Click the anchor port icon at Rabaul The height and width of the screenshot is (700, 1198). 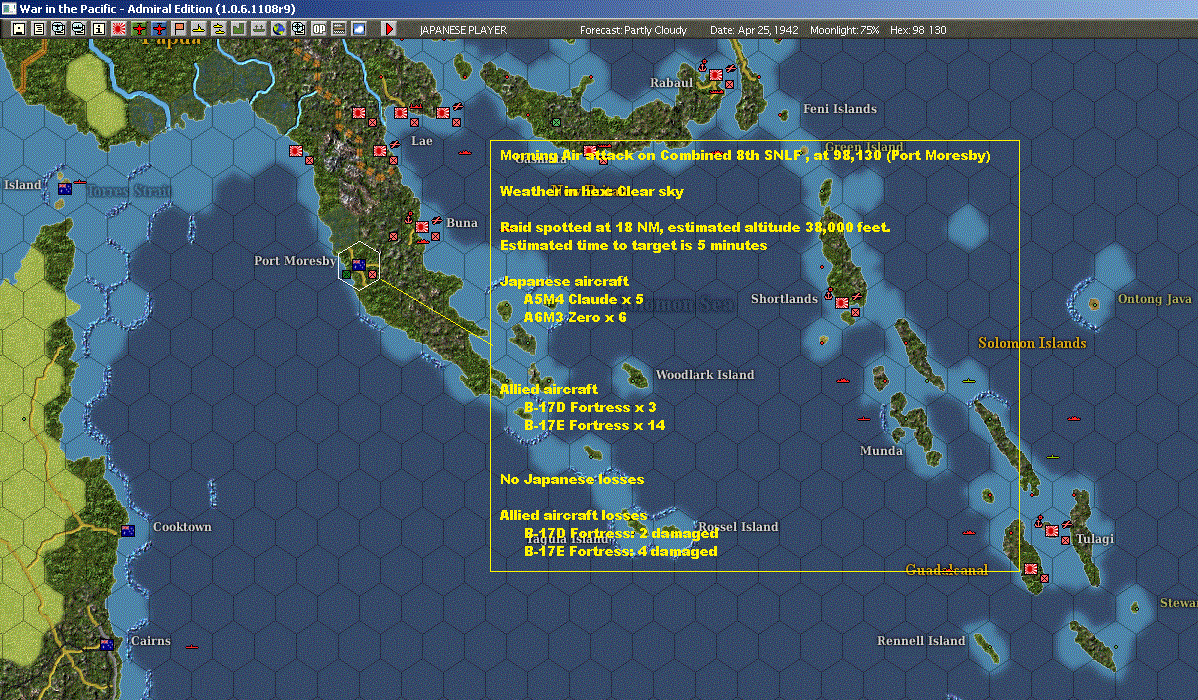click(x=703, y=66)
